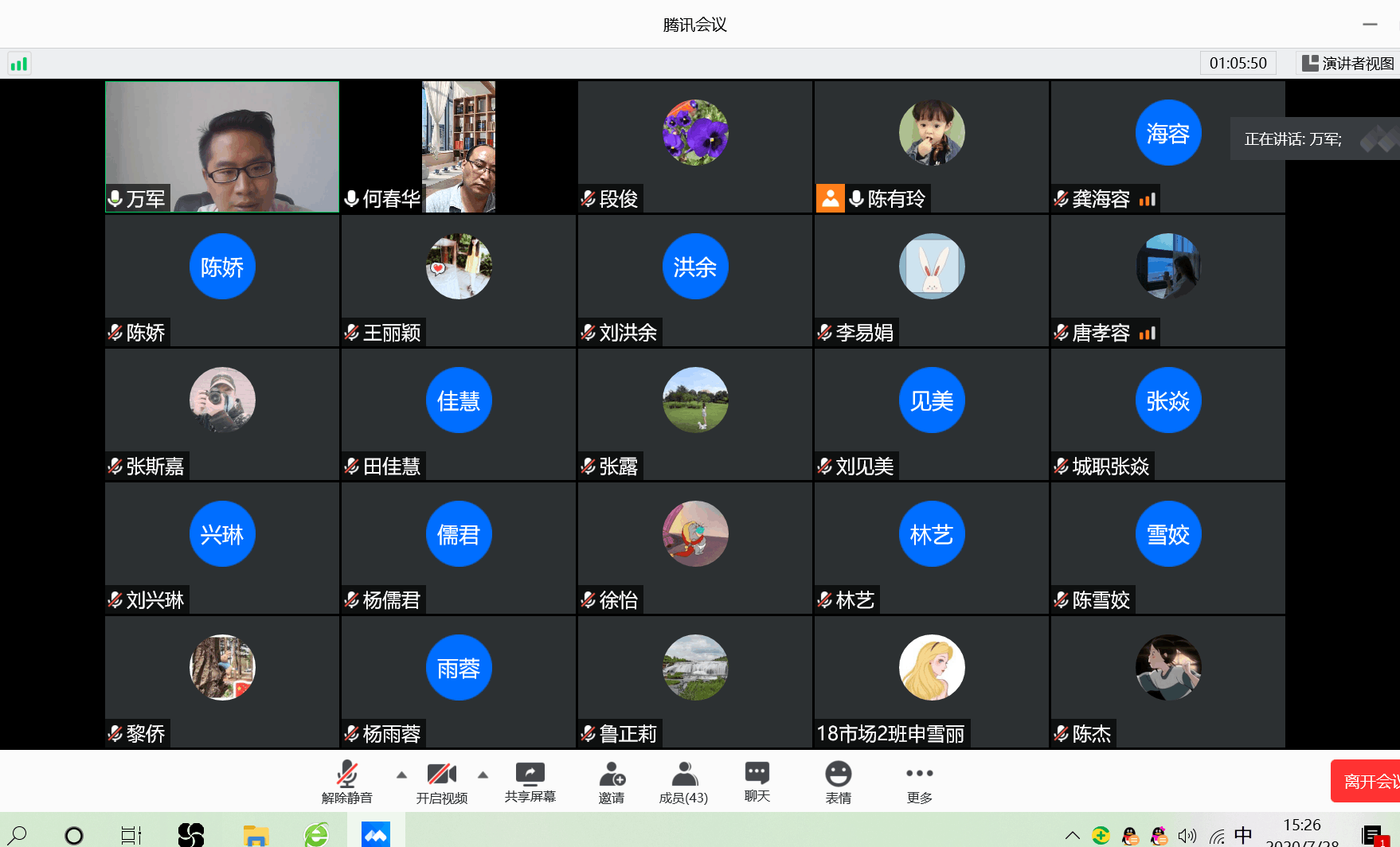
Task: Turn on camera with 开启视频 button
Action: tap(442, 782)
